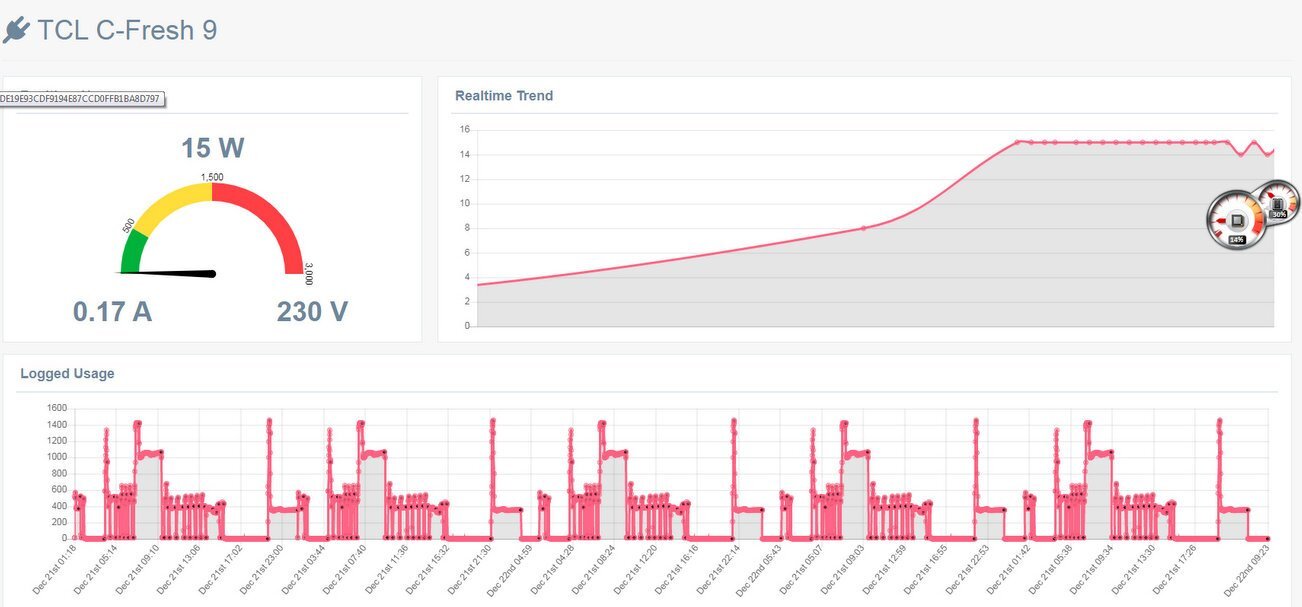Click the Realtime Trend panel heading
The width and height of the screenshot is (1302, 607).
tap(504, 96)
